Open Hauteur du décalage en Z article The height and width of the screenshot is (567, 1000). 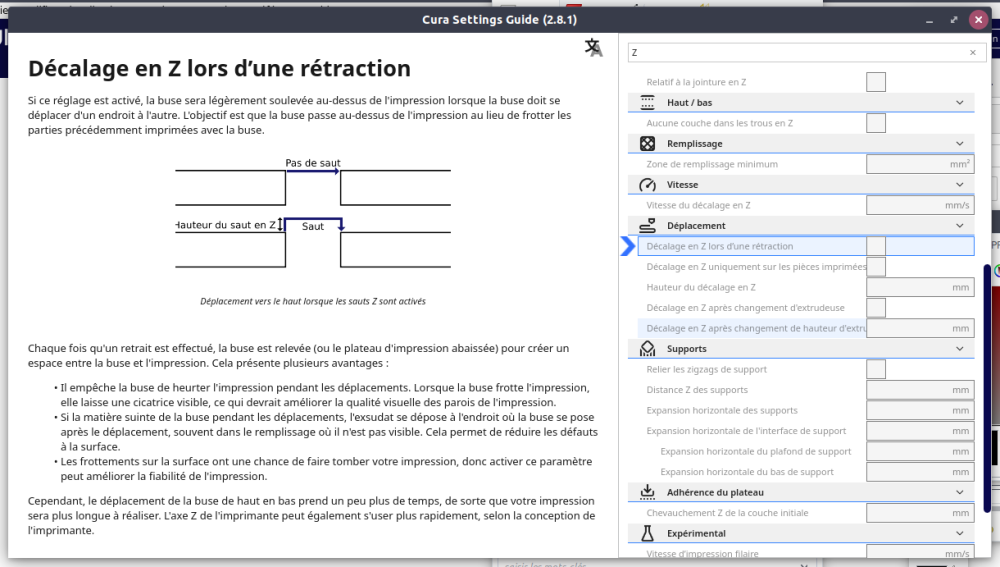pos(701,287)
